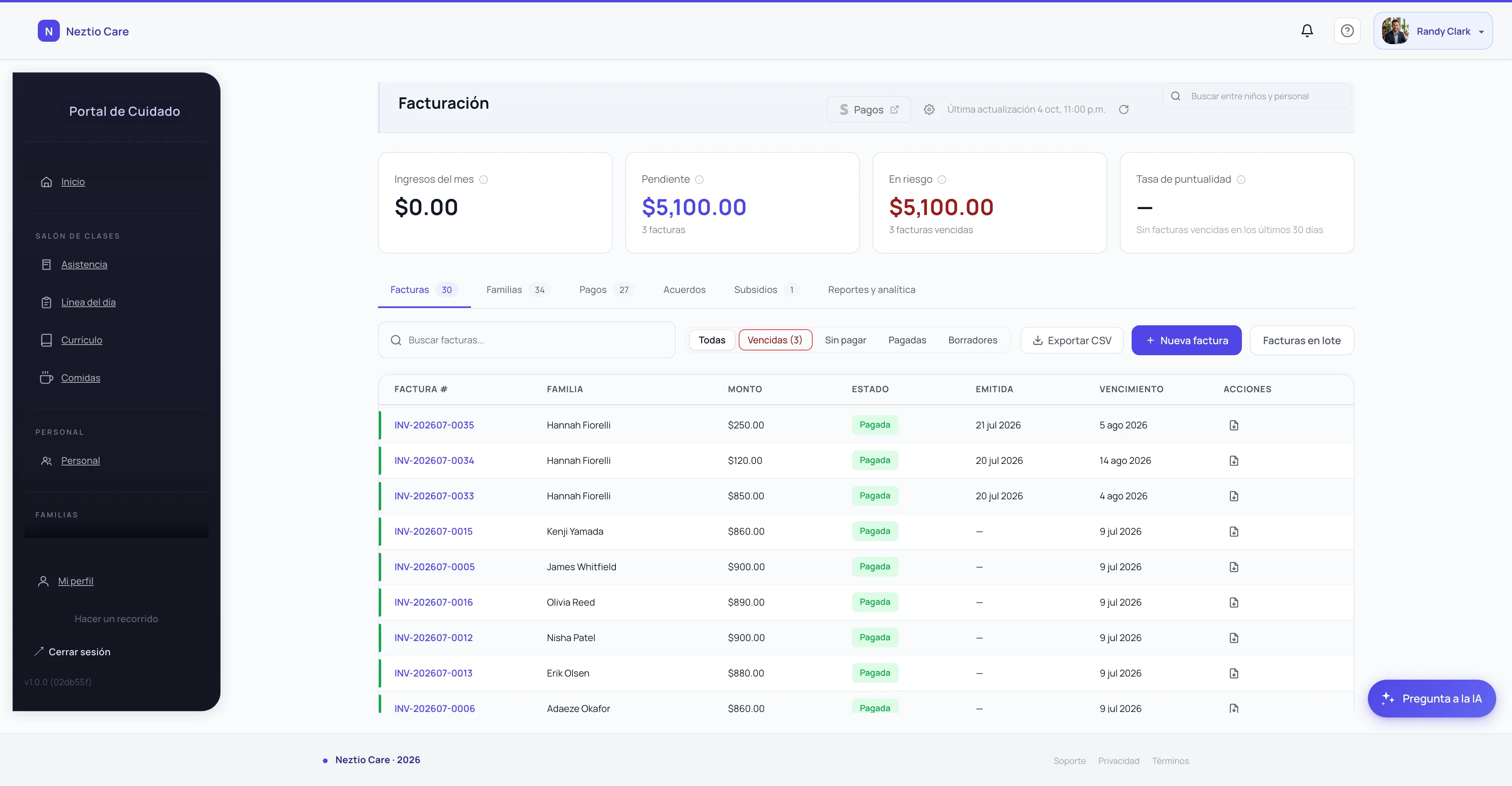
Task: Download invoice INV-202607-0015 document
Action: coord(1234,531)
